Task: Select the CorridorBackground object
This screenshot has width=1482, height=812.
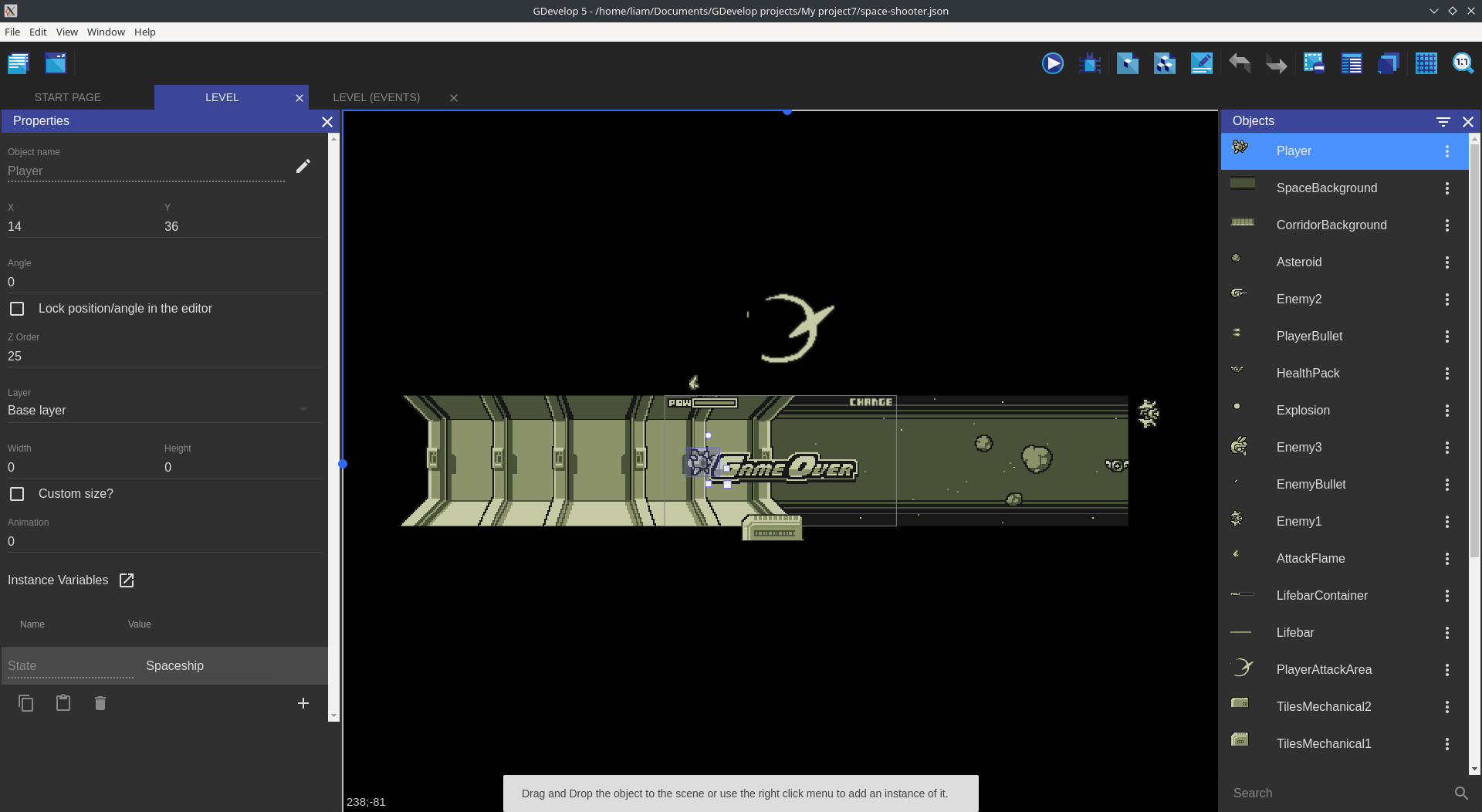Action: click(x=1345, y=225)
